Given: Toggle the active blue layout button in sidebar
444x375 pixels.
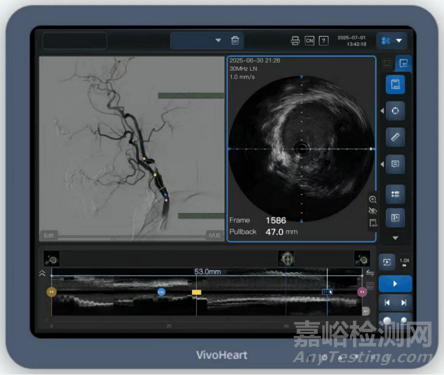Looking at the screenshot, I should 395,84.
